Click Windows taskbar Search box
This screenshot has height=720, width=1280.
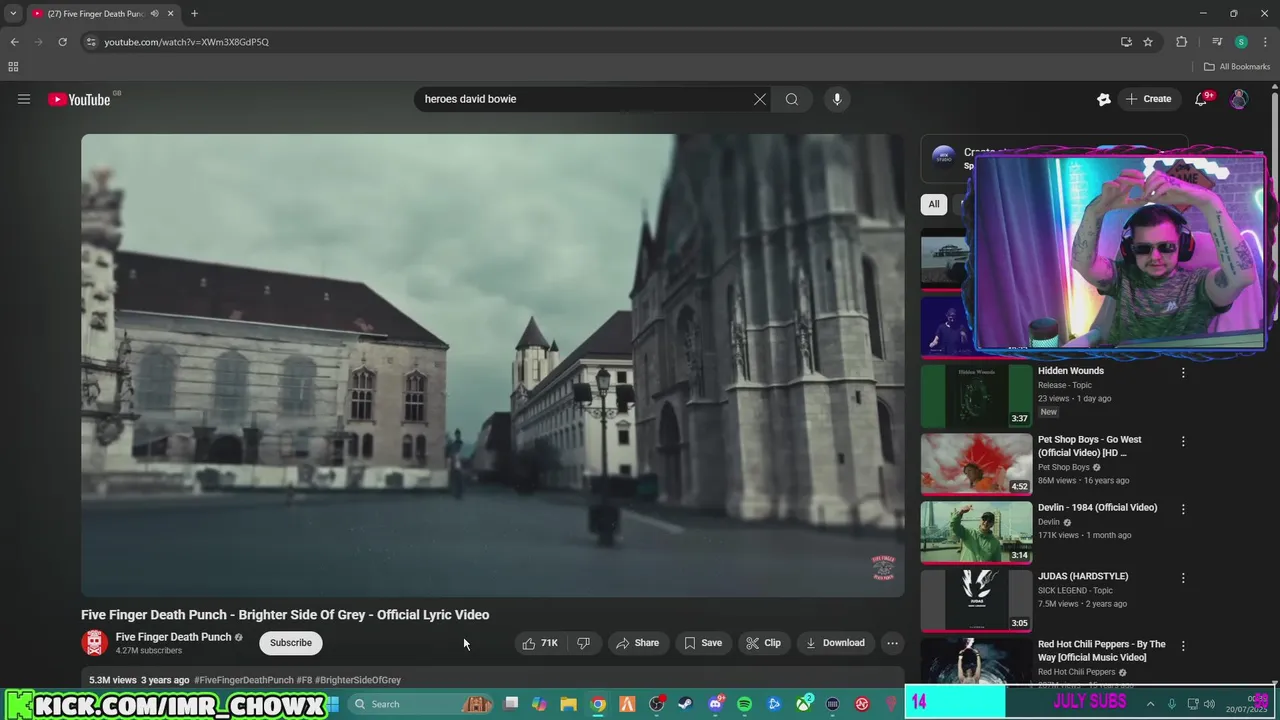[420, 704]
